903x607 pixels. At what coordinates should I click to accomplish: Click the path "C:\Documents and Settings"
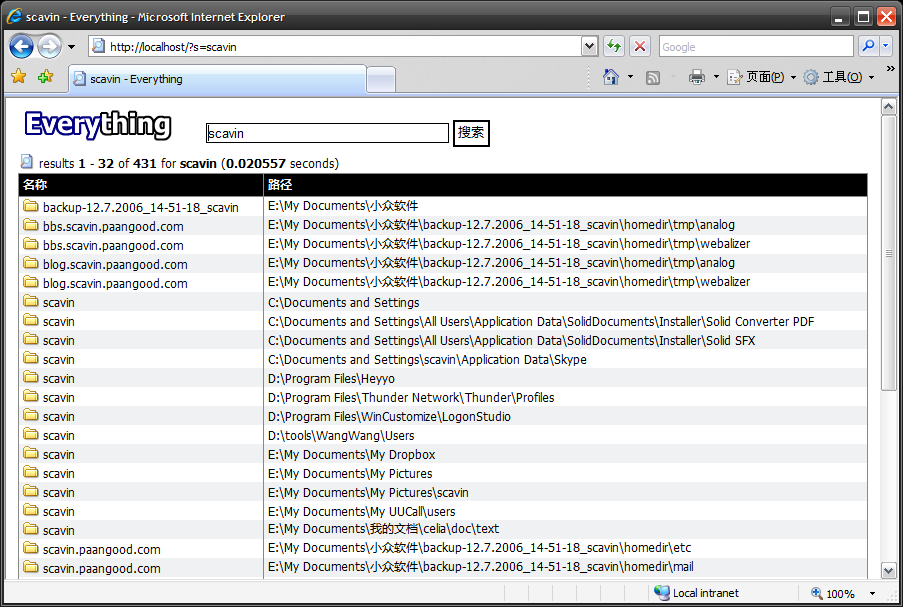click(x=344, y=302)
